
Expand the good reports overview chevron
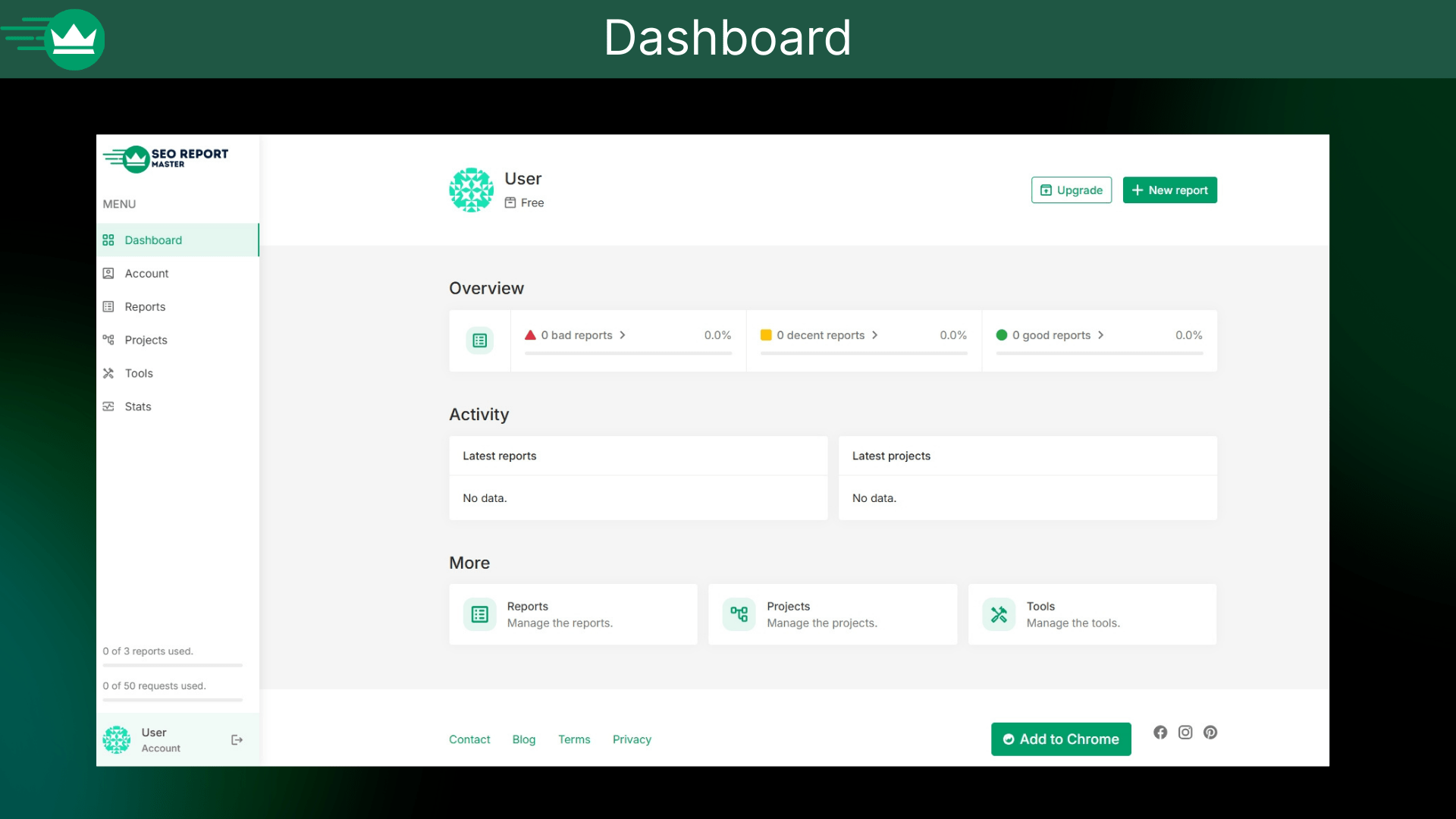coord(1101,334)
